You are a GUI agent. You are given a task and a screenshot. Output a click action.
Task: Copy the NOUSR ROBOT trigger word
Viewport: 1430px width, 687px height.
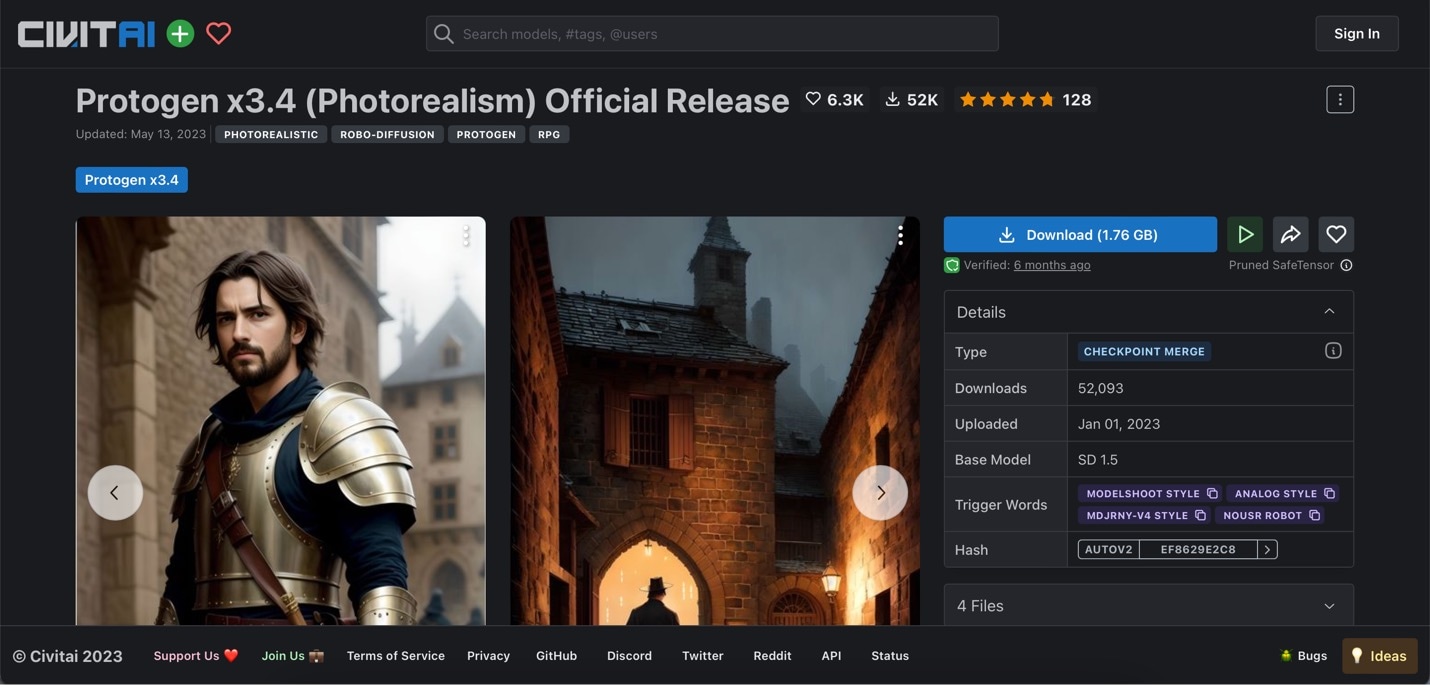click(1315, 516)
